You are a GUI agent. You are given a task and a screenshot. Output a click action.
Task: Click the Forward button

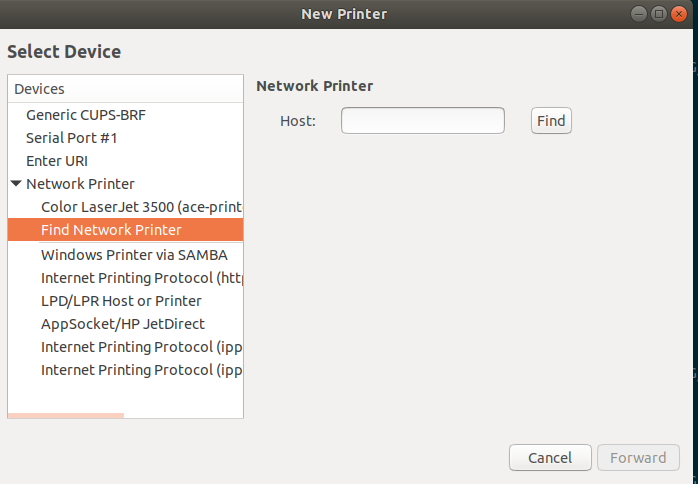[x=638, y=458]
